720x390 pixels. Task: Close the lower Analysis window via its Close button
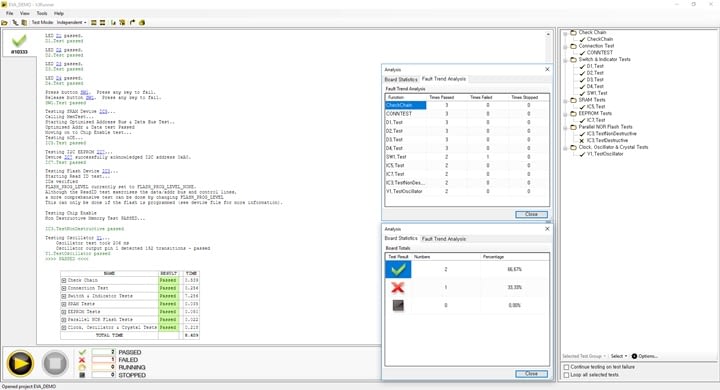click(x=531, y=374)
